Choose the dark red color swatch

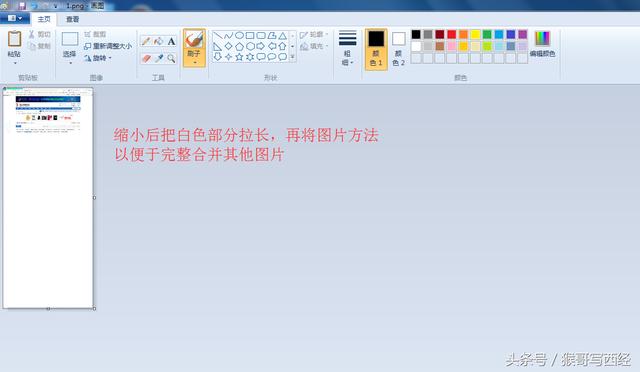(440, 34)
